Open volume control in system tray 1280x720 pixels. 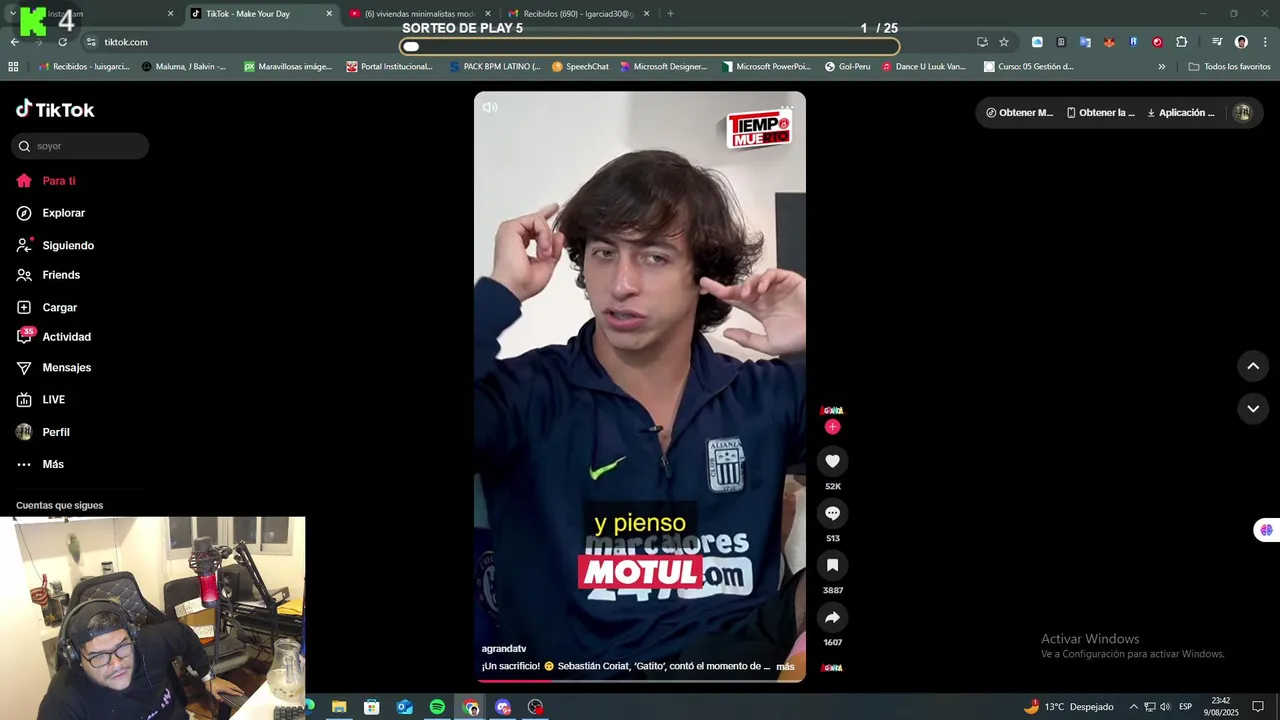1165,707
